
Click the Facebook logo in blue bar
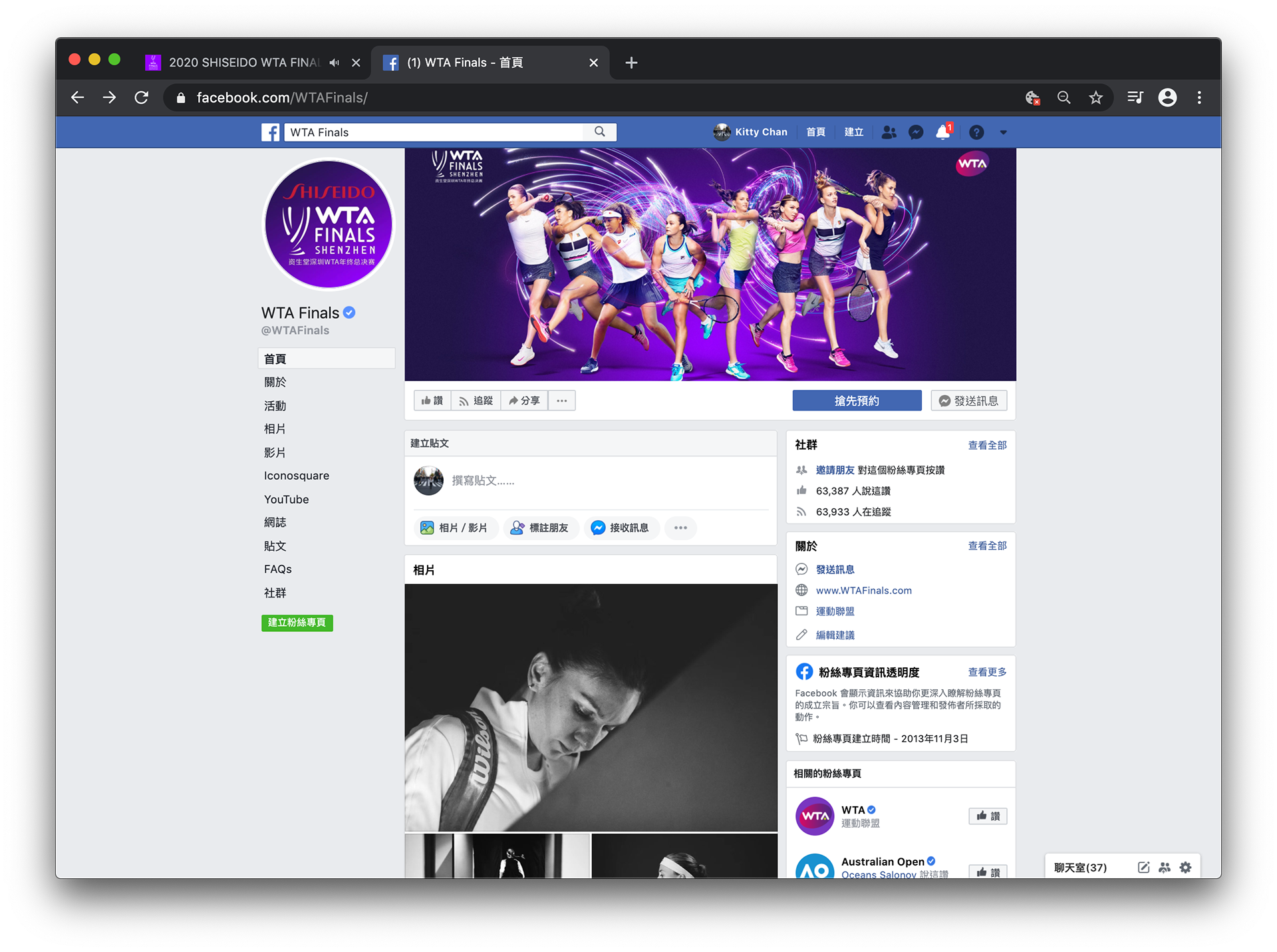pos(270,132)
